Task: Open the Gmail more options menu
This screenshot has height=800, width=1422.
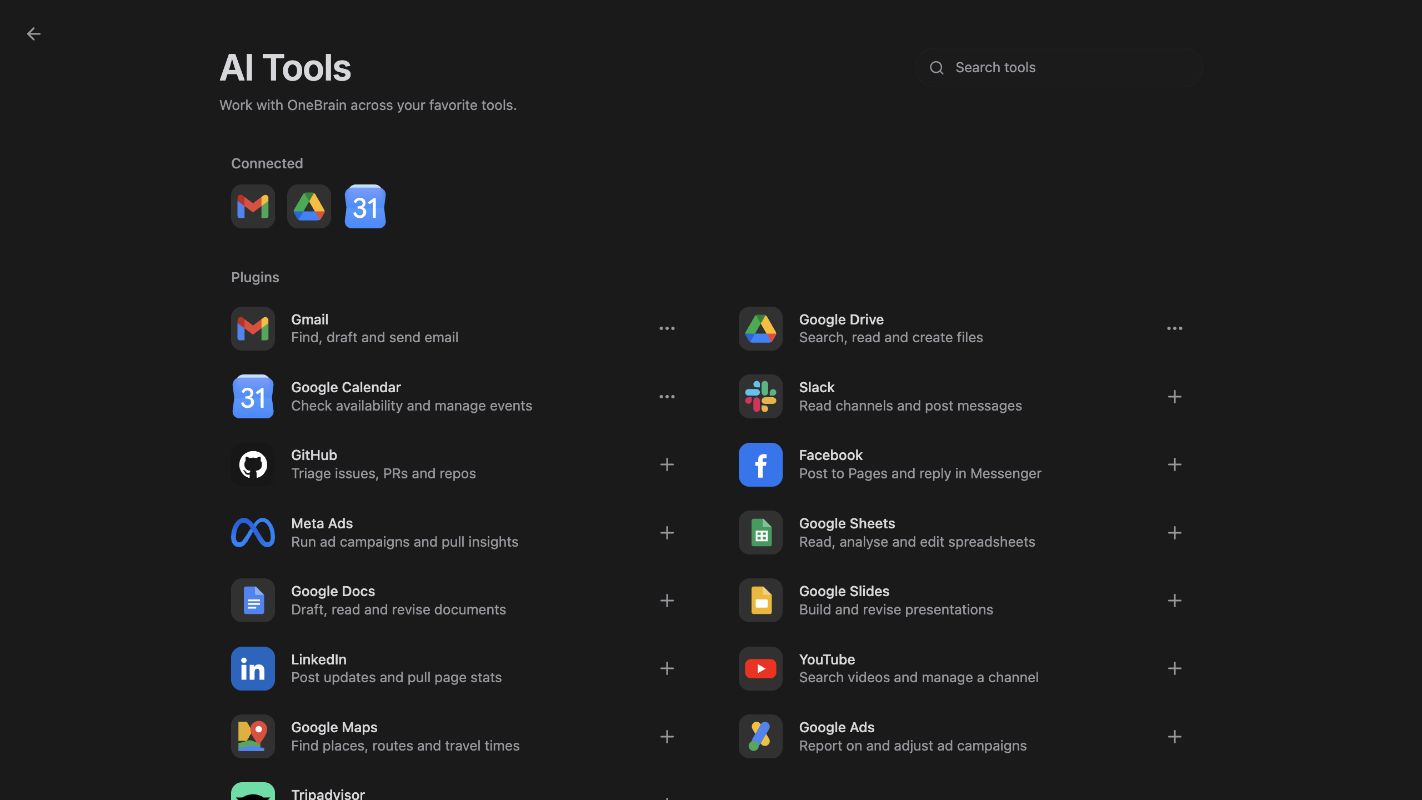Action: coord(667,328)
